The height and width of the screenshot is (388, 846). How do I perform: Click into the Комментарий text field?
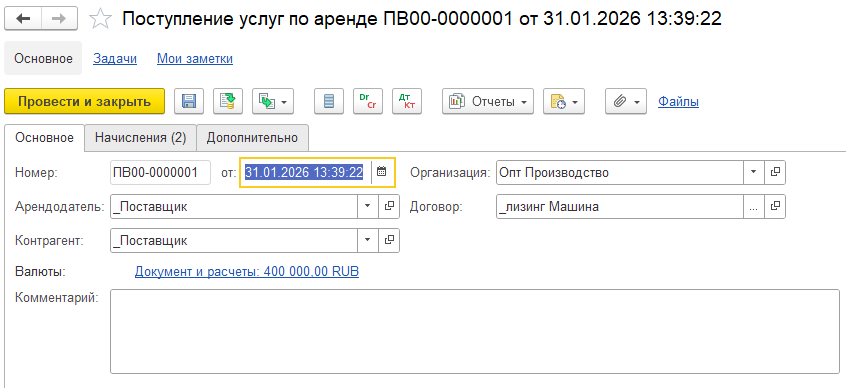click(x=475, y=331)
